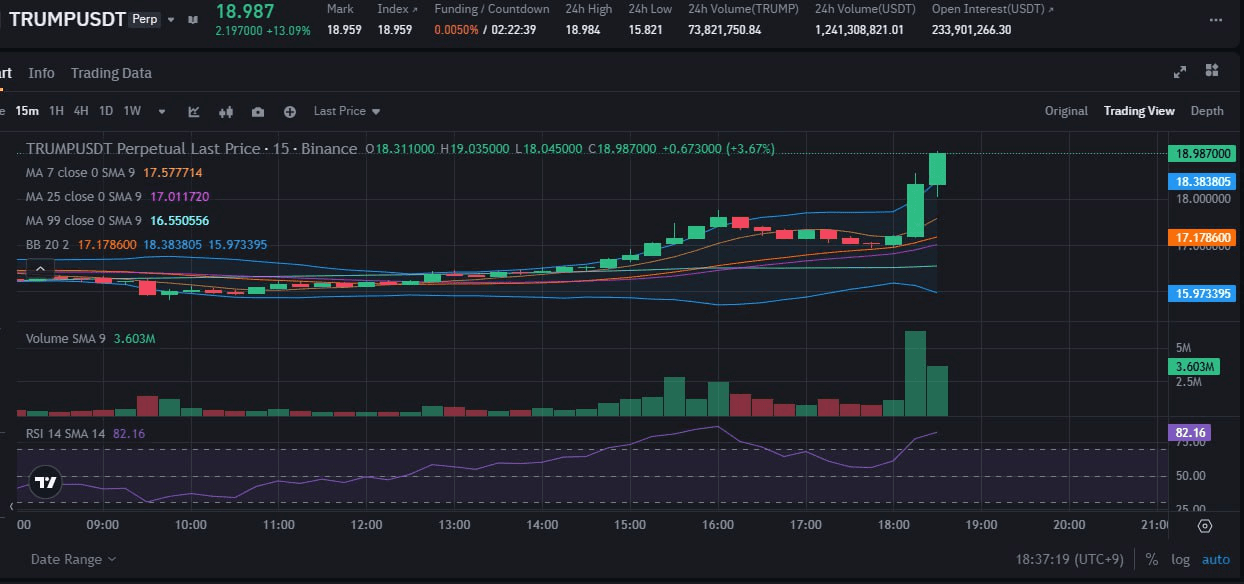Screen dimensions: 1244x584
Task: Select the 1W interval
Action: coord(132,111)
